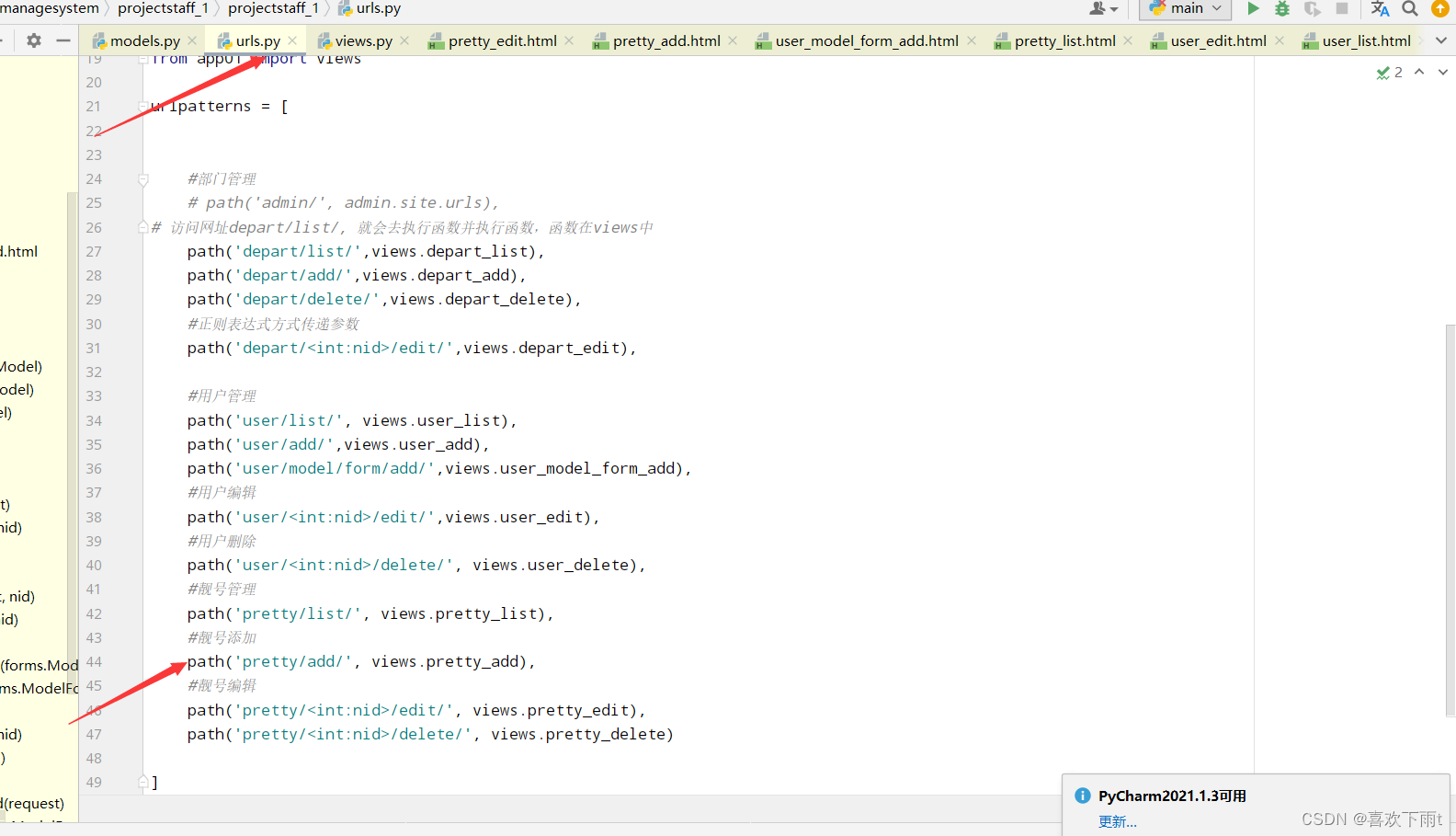
Task: Click the orange update arrow icon
Action: [1440, 8]
